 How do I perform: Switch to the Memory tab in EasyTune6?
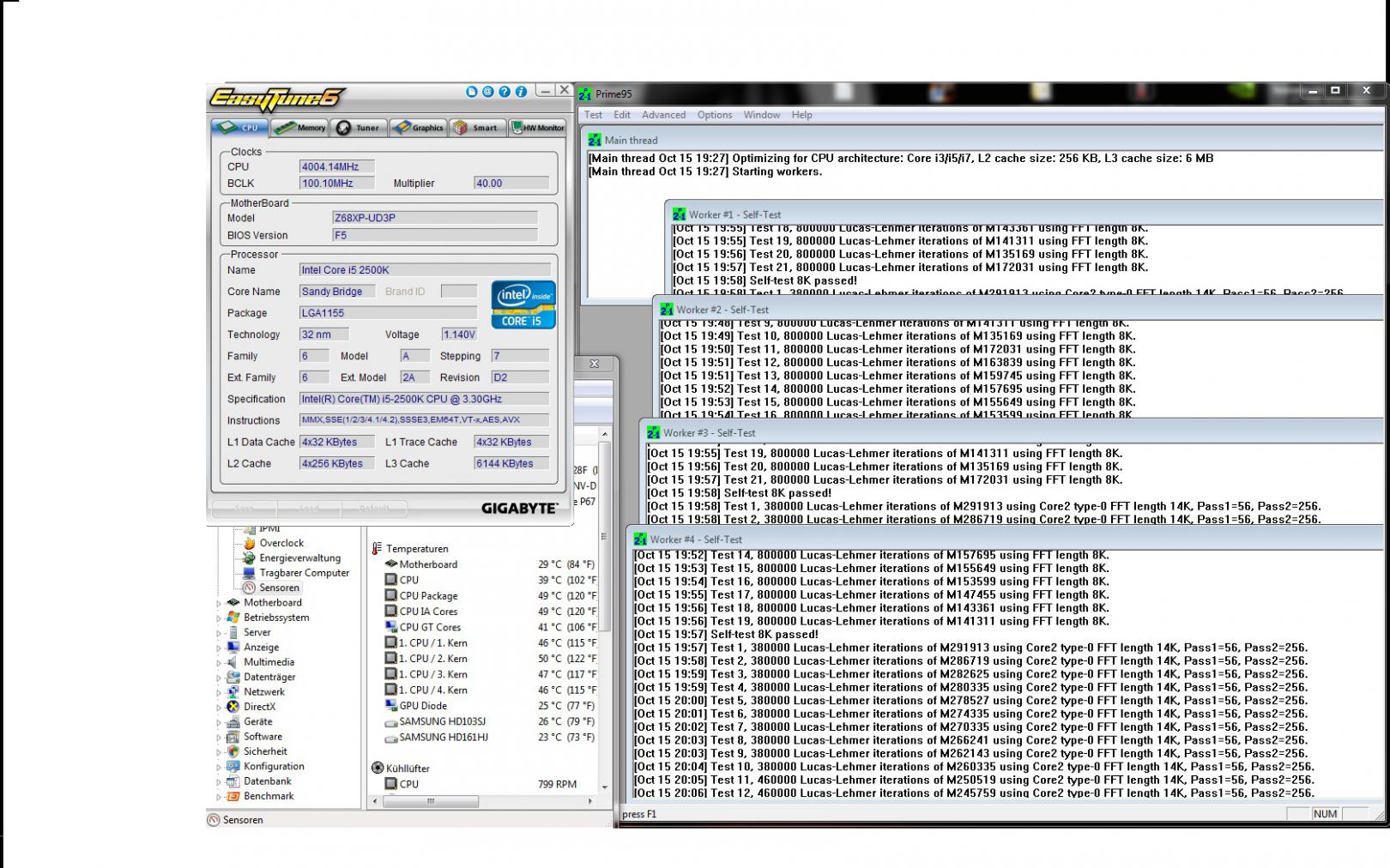[300, 128]
